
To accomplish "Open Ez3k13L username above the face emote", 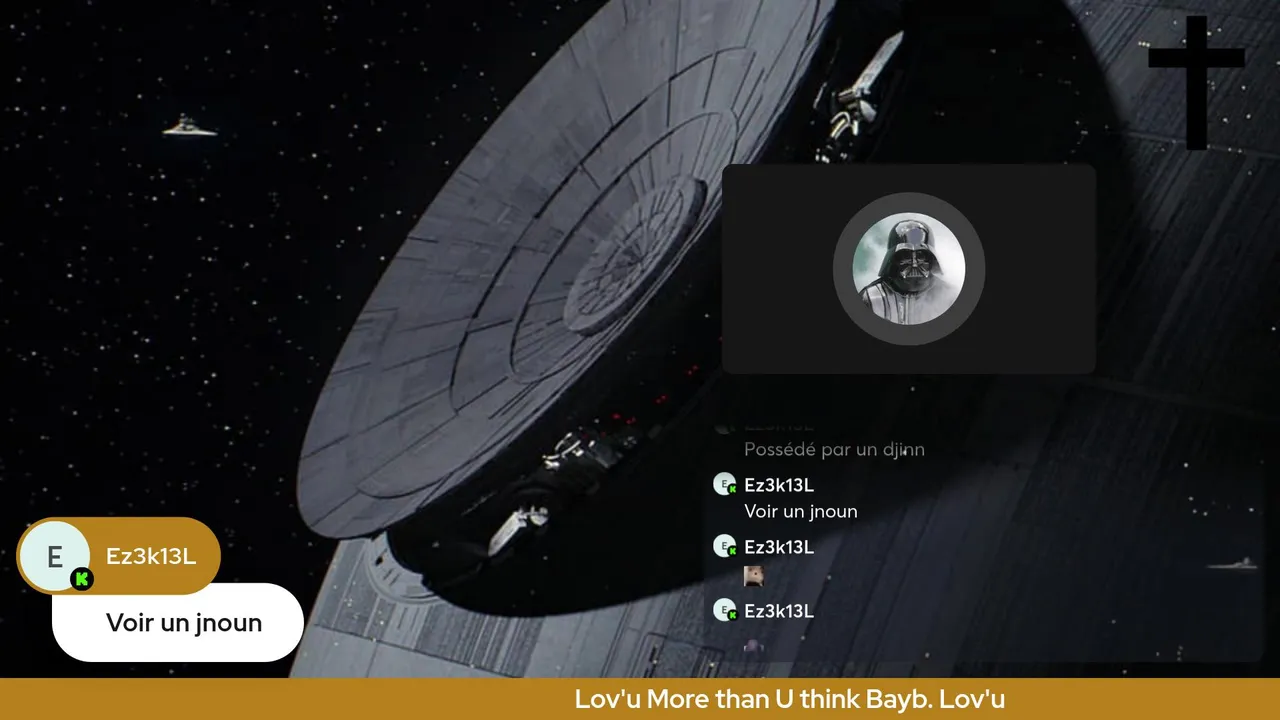I will pos(779,547).
